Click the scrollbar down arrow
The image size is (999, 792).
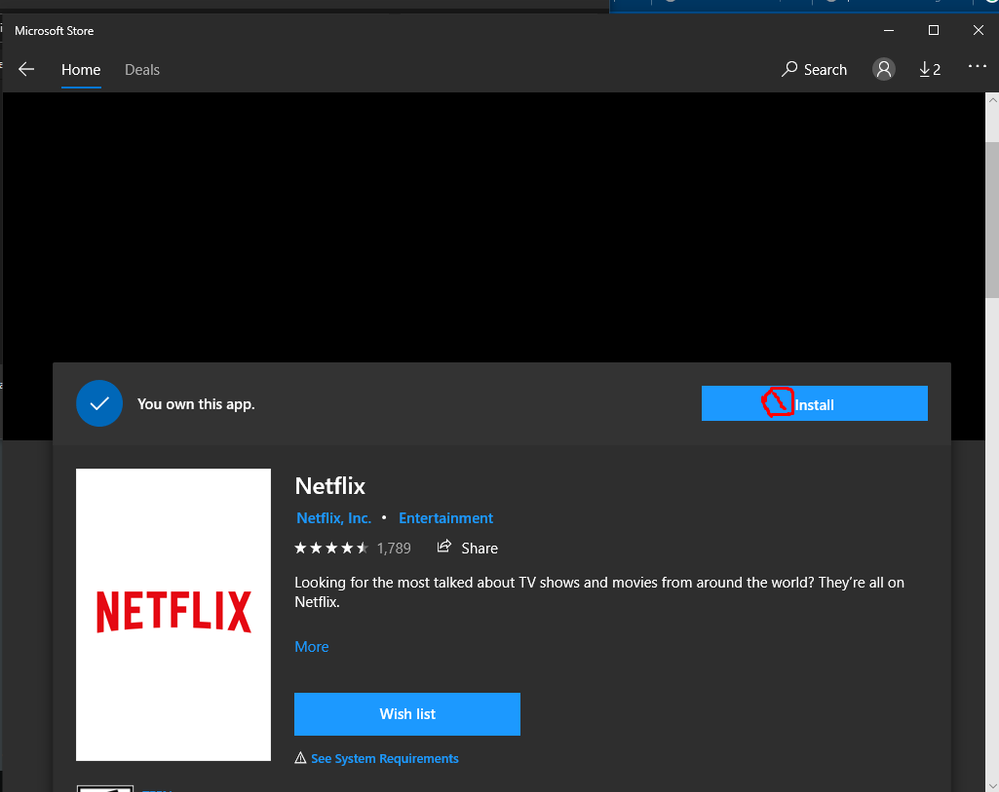point(992,784)
